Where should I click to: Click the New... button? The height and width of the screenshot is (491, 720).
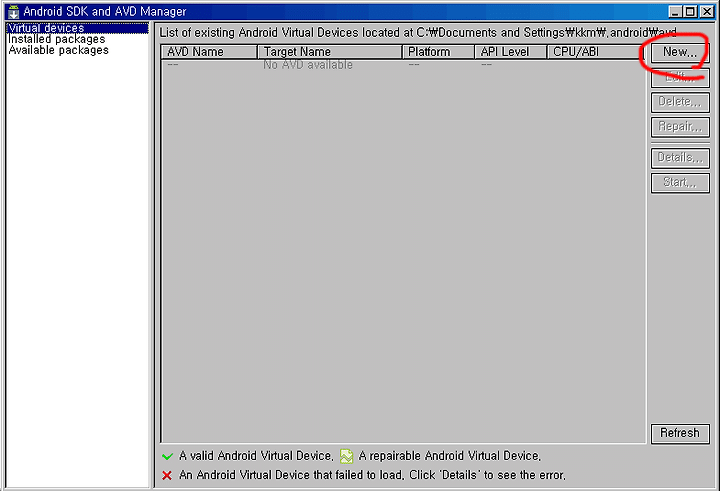pos(680,52)
